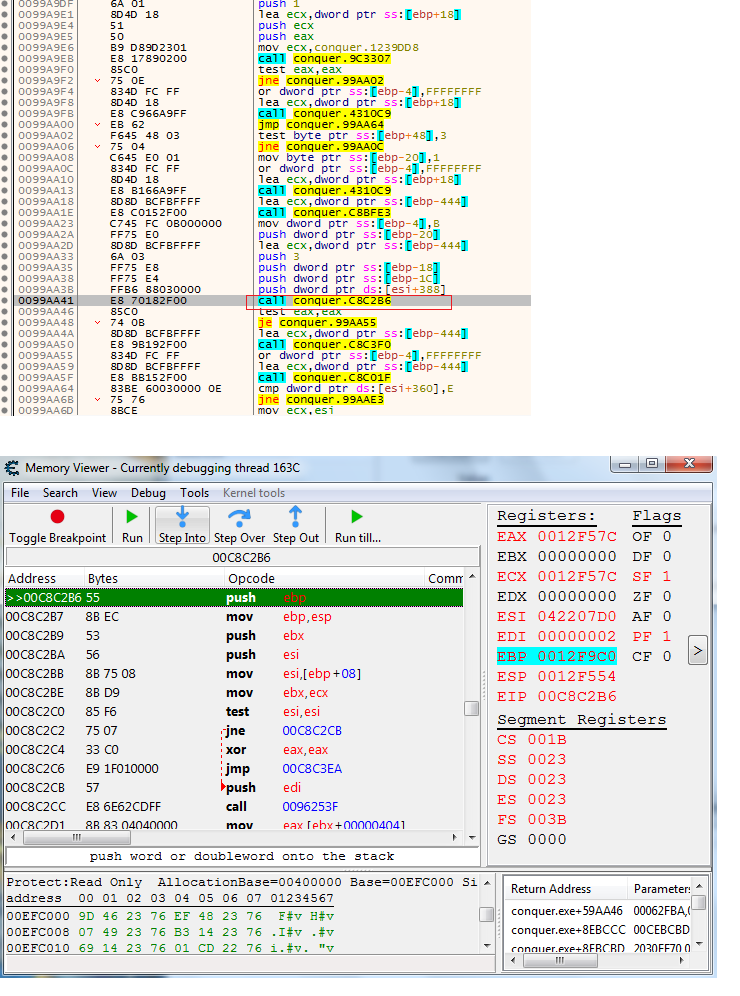This screenshot has width=740, height=996.
Task: Select row 00C8C2B9 push ebx
Action: click(x=234, y=636)
